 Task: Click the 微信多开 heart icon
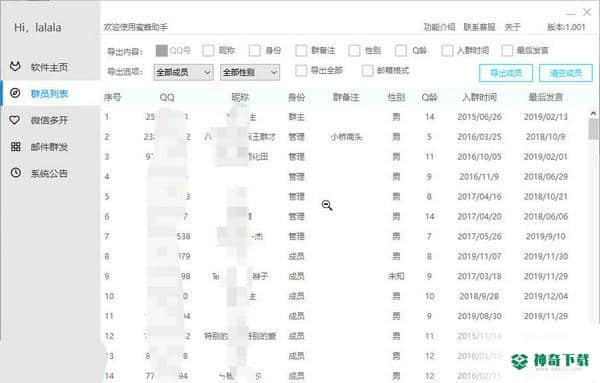[x=15, y=120]
